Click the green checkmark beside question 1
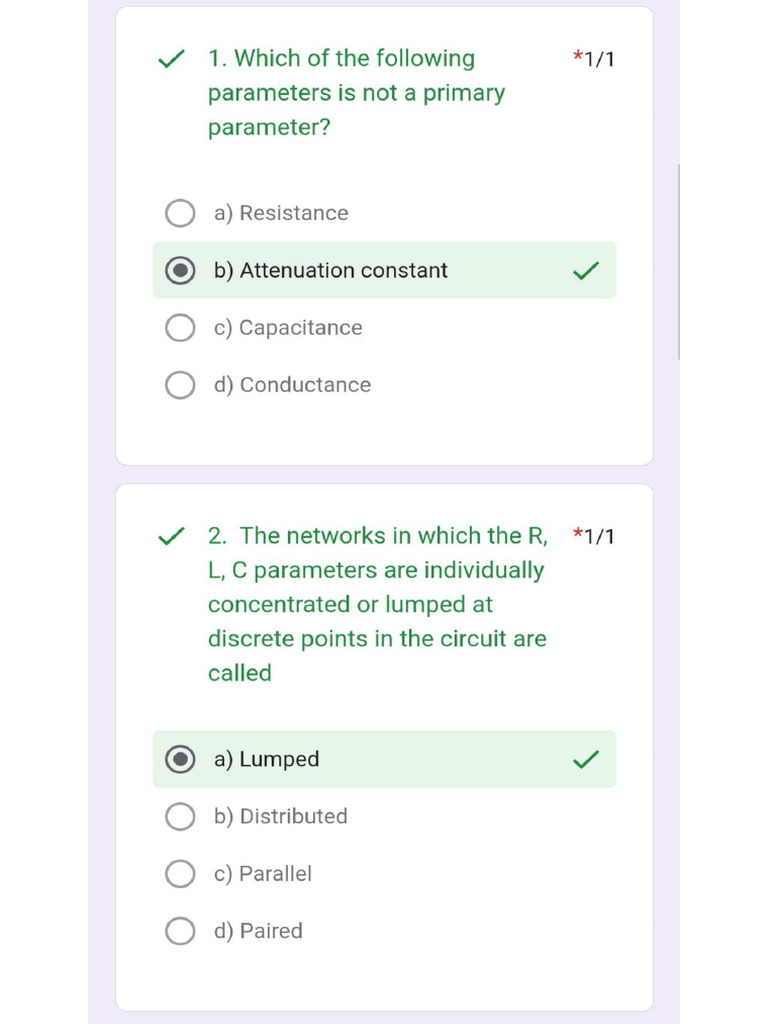 click(x=172, y=60)
